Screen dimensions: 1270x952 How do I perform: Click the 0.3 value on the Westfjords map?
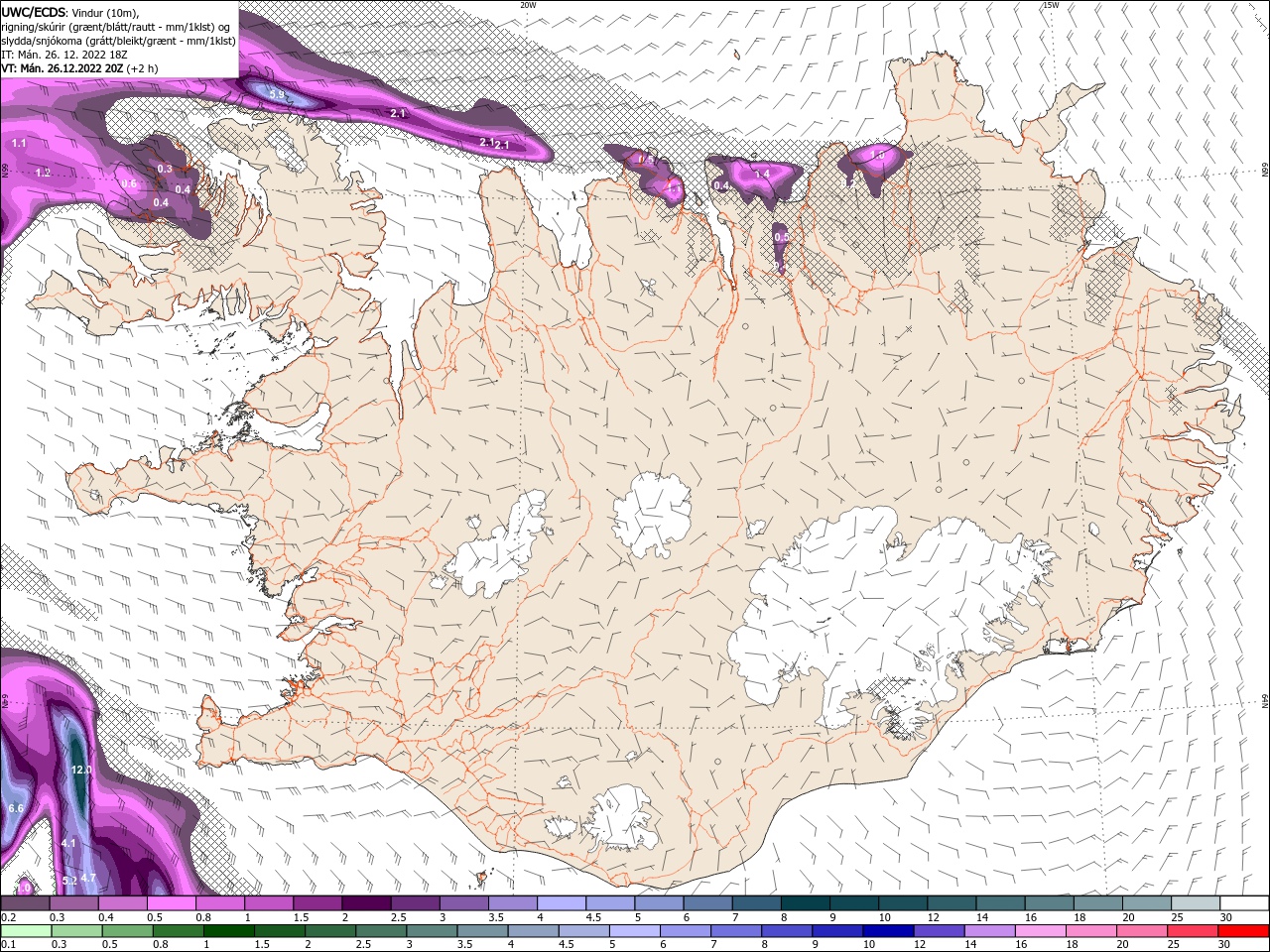pos(165,169)
